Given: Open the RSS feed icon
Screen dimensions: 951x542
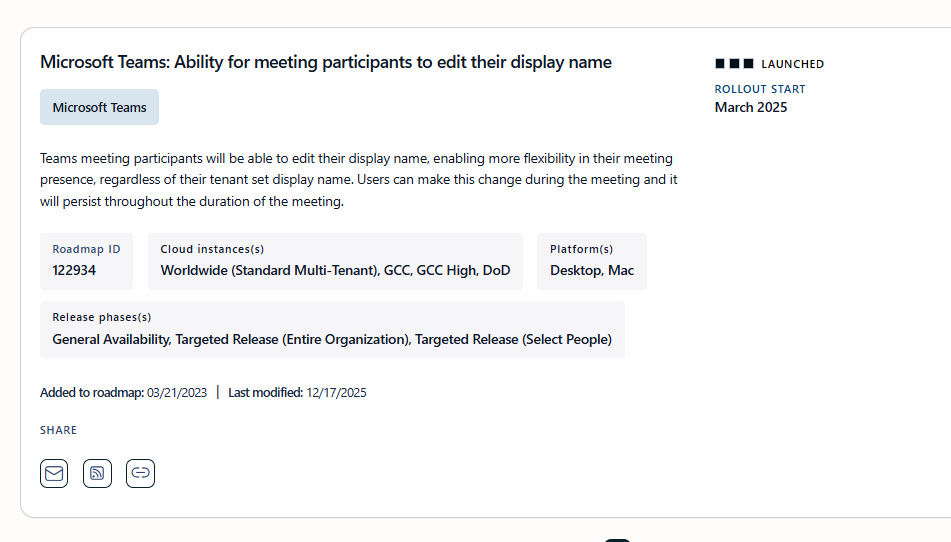Looking at the screenshot, I should 98,473.
